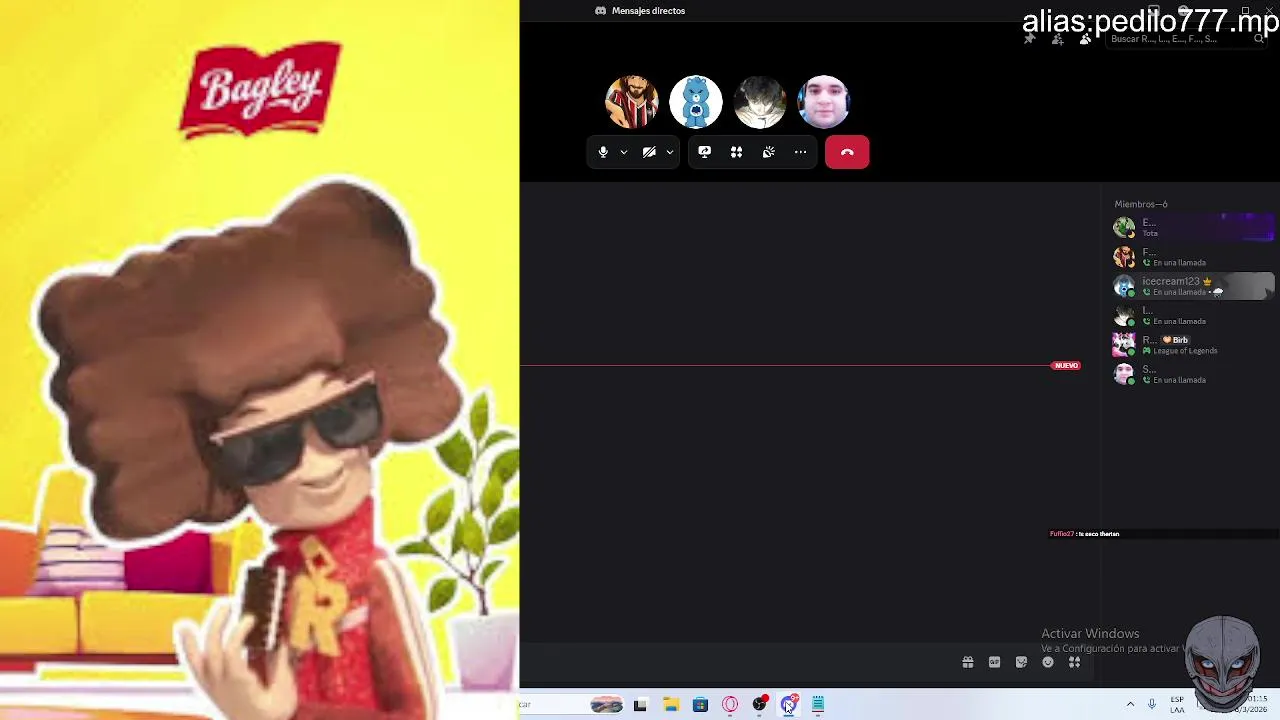Show hidden system tray icons

click(1131, 704)
